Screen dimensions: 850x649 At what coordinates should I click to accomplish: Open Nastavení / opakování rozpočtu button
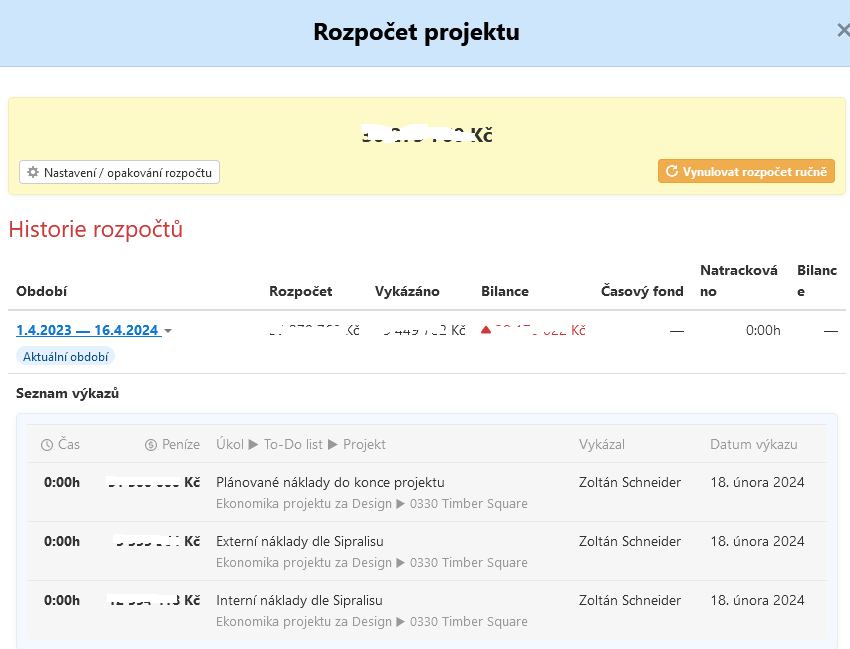pyautogui.click(x=119, y=172)
